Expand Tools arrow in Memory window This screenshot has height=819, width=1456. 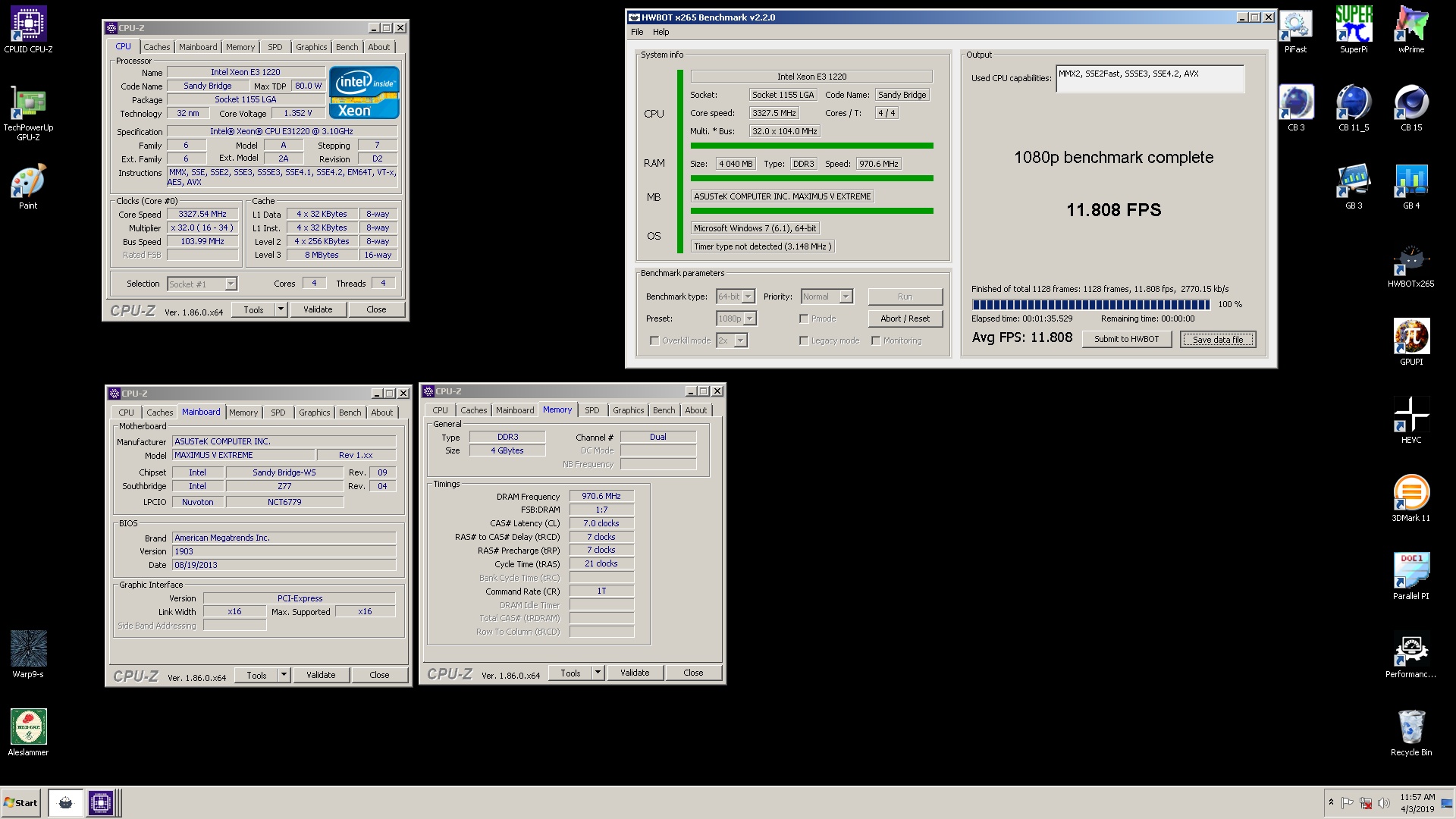[x=598, y=673]
